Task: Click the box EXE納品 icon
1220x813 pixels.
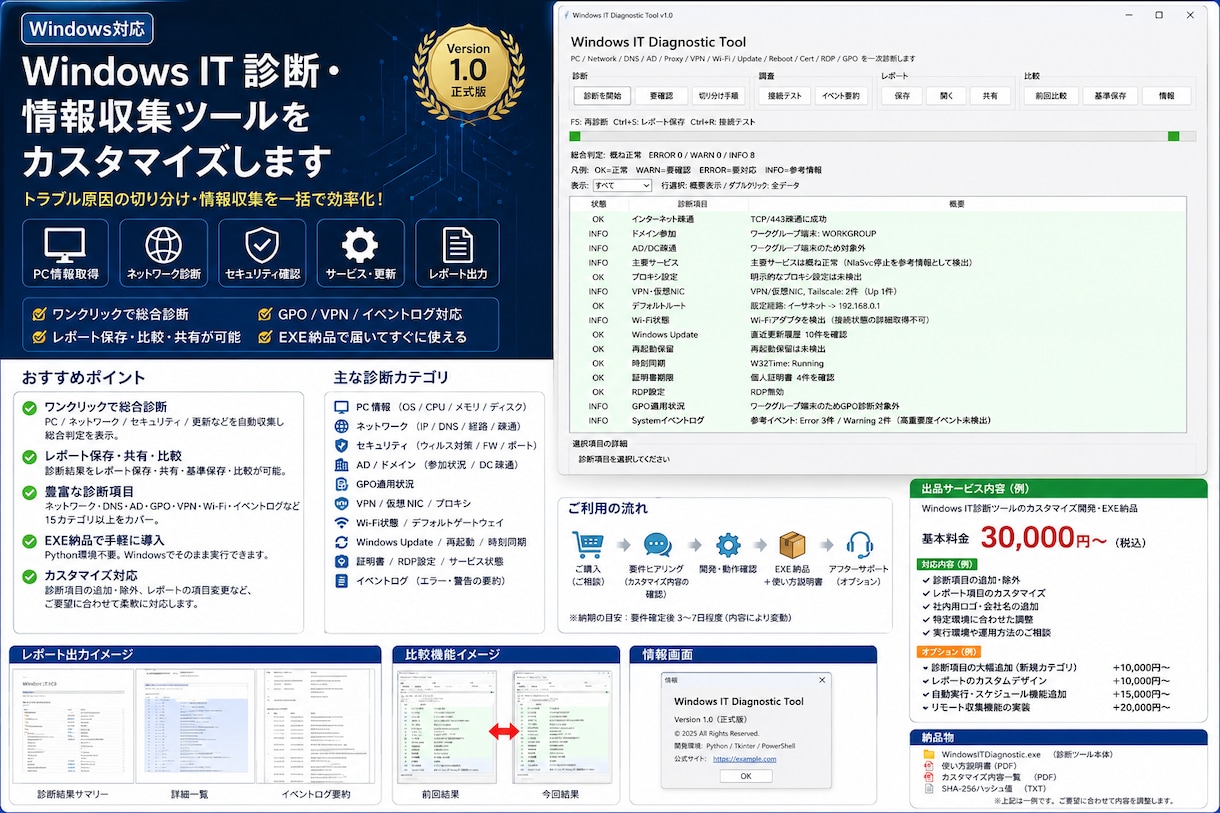Action: (x=793, y=545)
